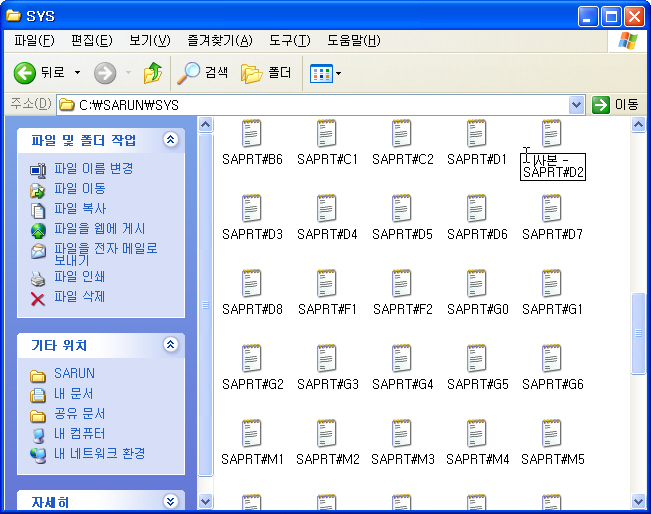The image size is (651, 514).
Task: Open 공유 문서 location
Action: pos(80,413)
